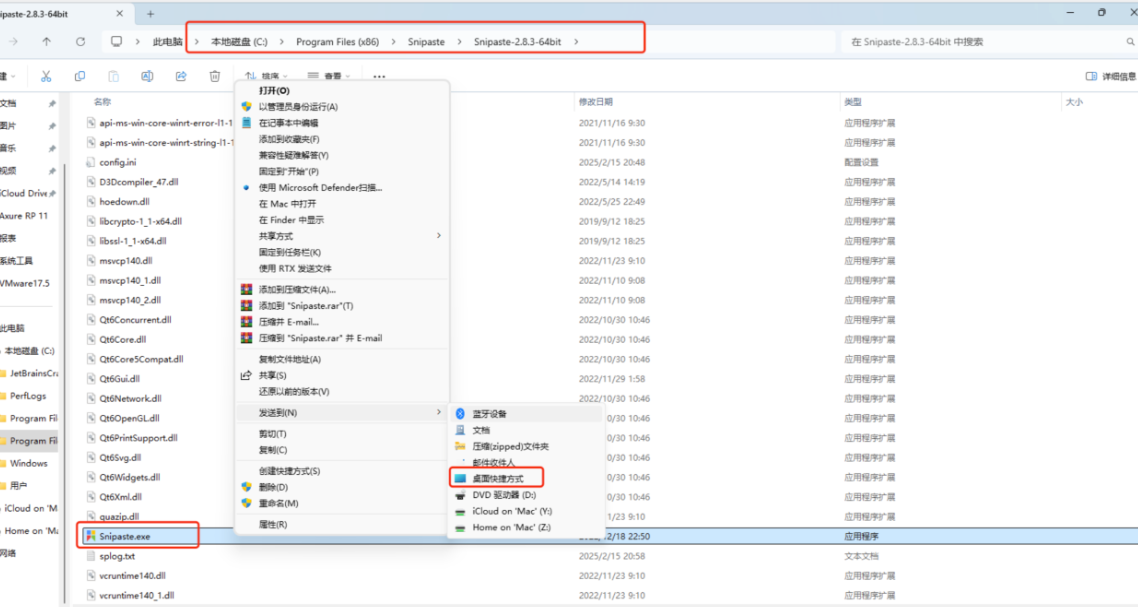Viewport: 1138px width, 607px height.
Task: Click the share icon beside 共享(S)
Action: (247, 375)
